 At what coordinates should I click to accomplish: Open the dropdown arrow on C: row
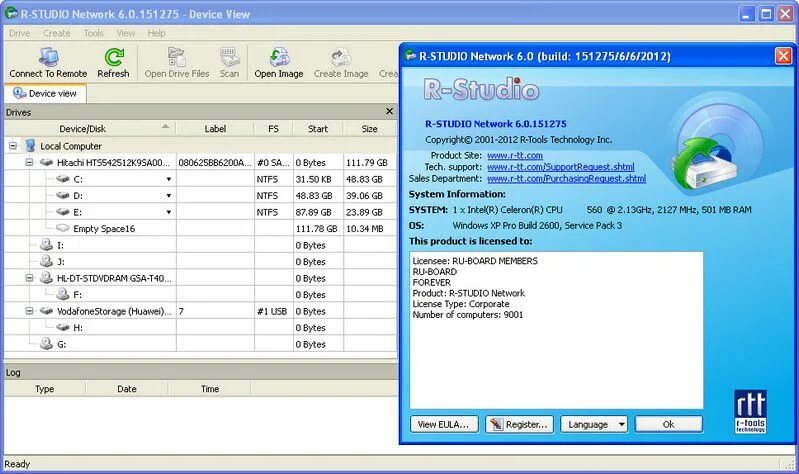tap(168, 179)
